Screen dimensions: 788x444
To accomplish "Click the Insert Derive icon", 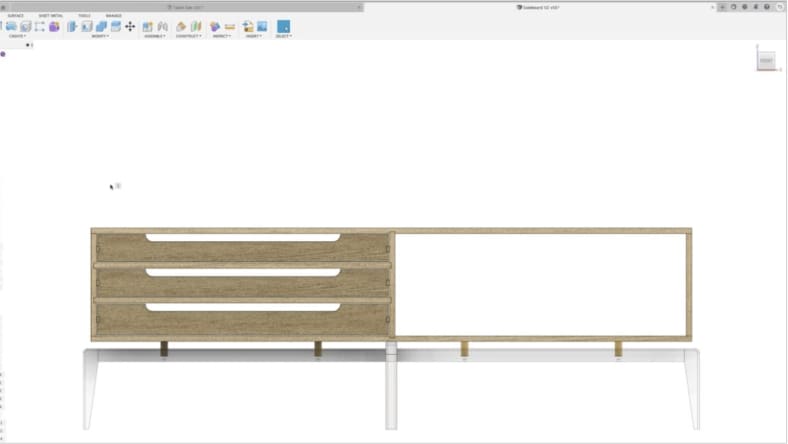I will click(x=248, y=27).
